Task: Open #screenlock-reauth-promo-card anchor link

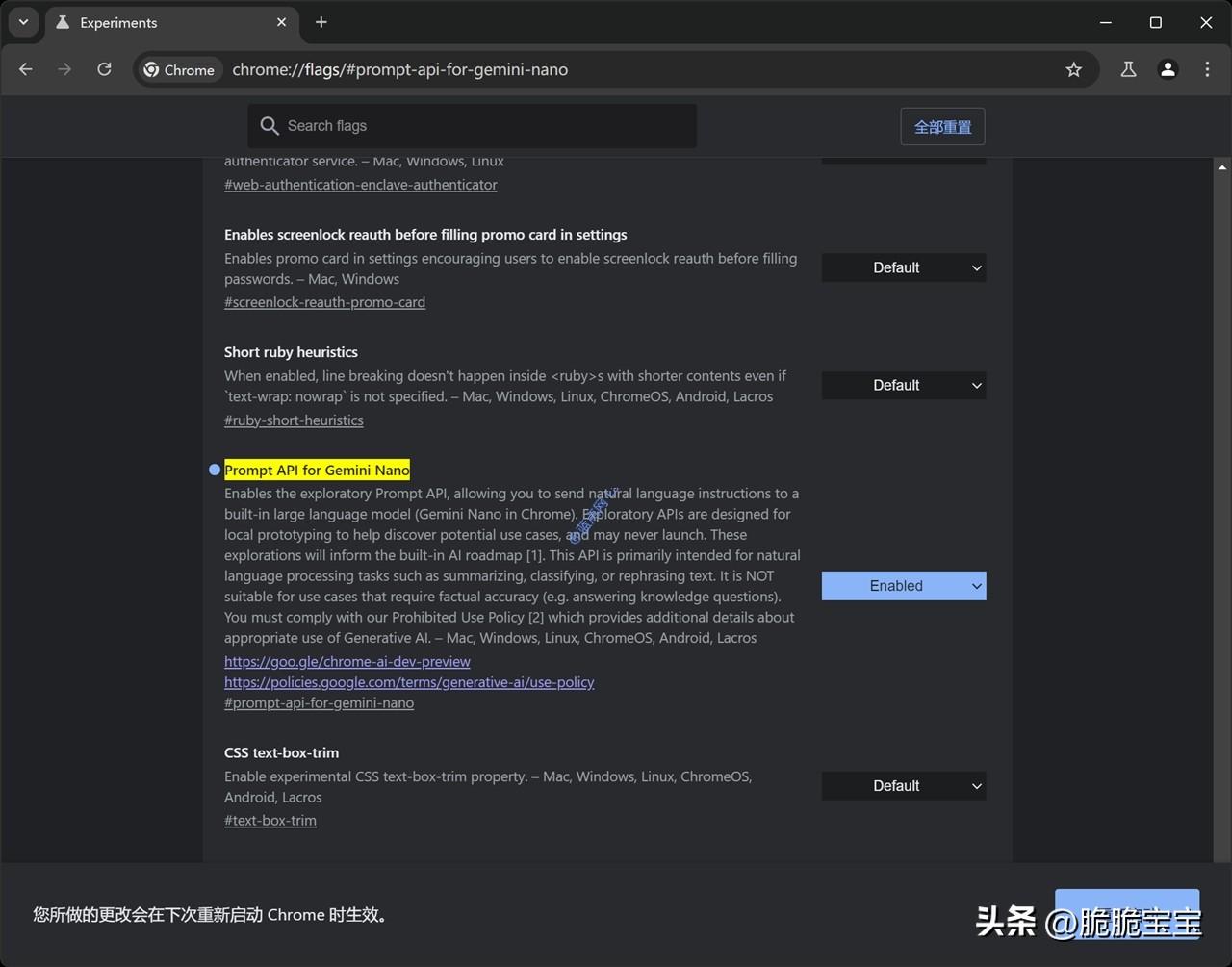Action: pos(324,302)
